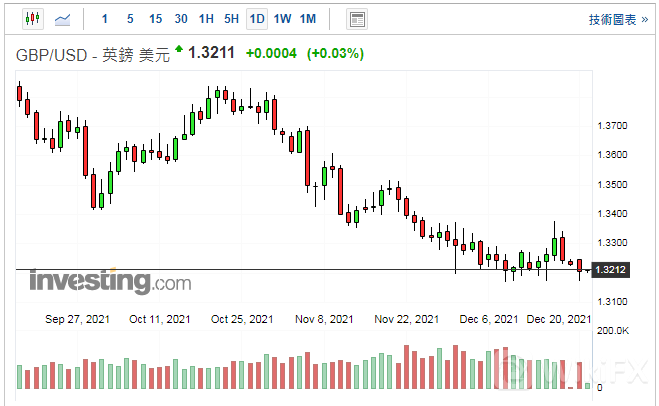Open the 技術圖表 technical chart link

pyautogui.click(x=612, y=19)
